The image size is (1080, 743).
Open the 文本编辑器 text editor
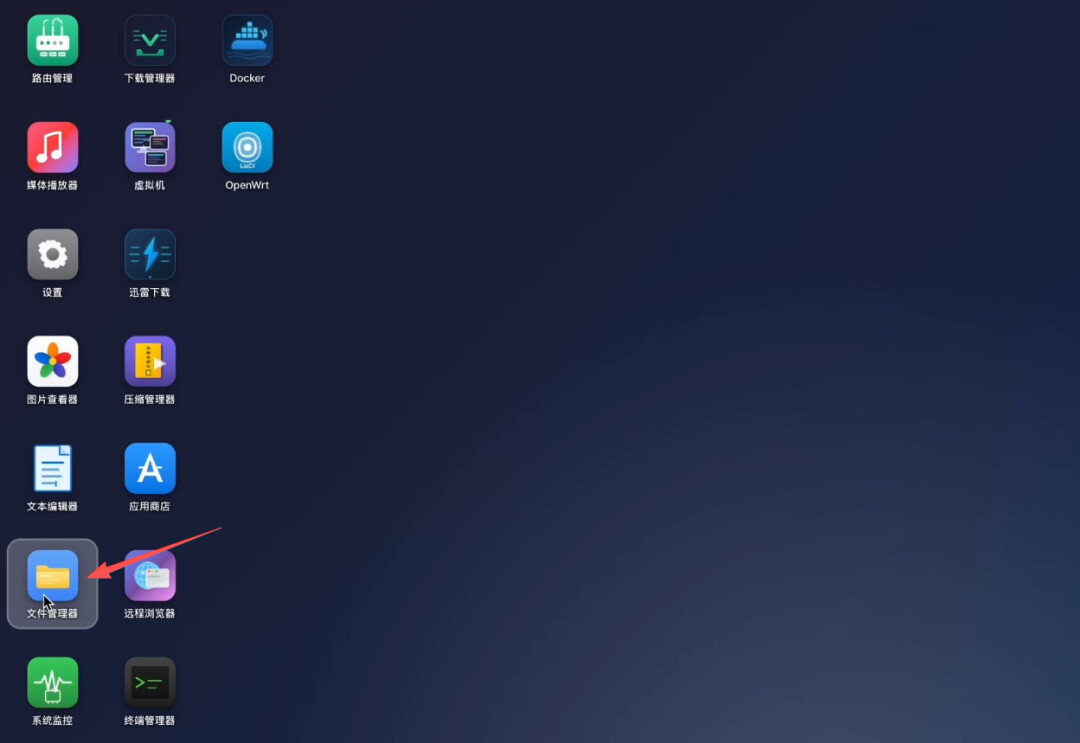[x=52, y=469]
